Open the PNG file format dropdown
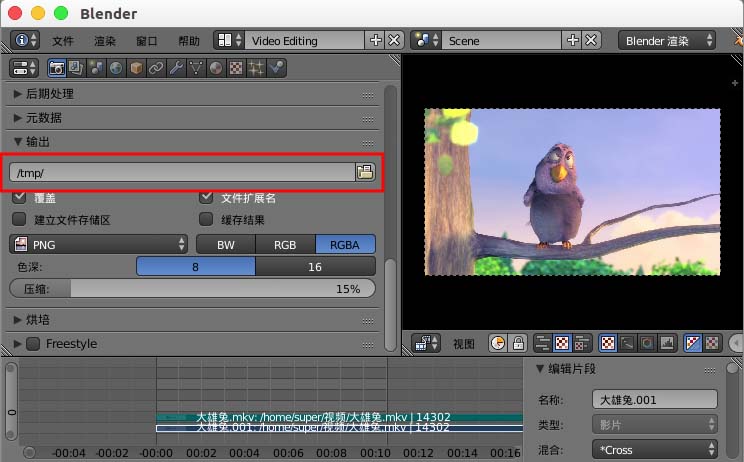Image resolution: width=744 pixels, height=462 pixels. 99,244
